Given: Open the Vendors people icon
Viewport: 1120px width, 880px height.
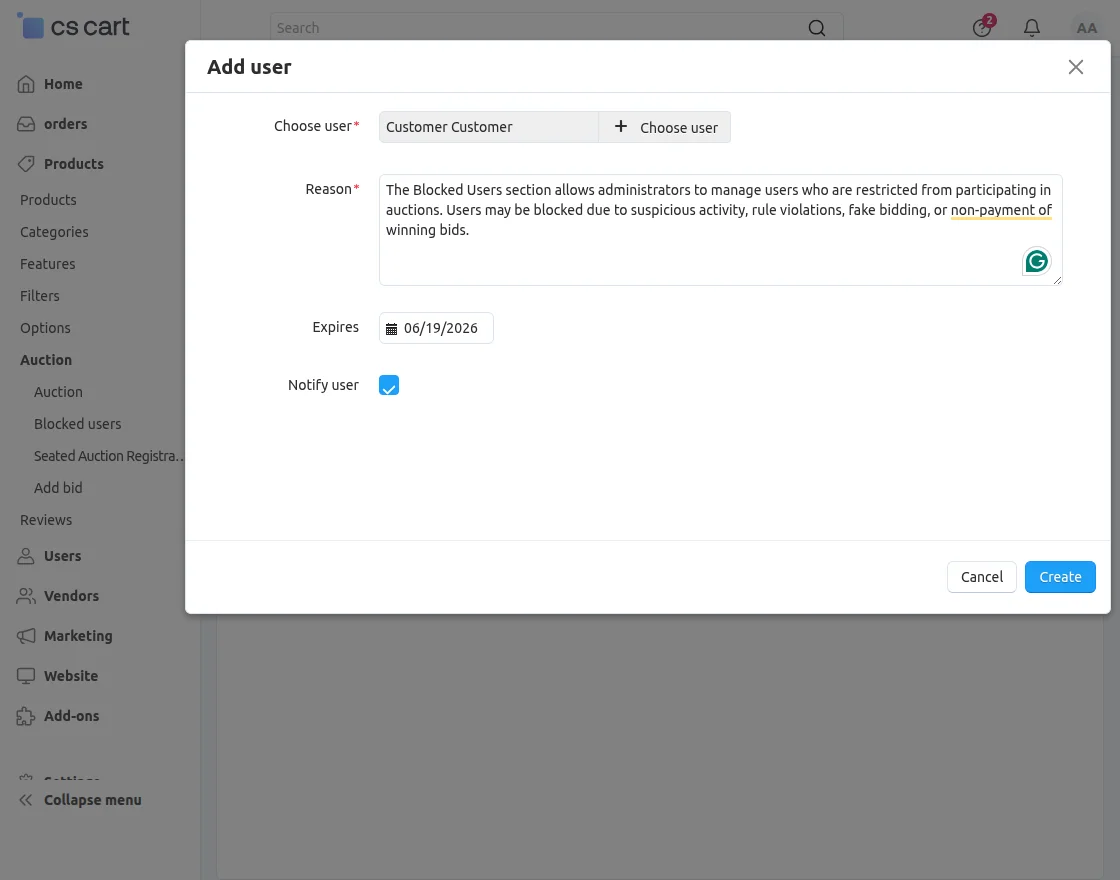Looking at the screenshot, I should point(26,596).
